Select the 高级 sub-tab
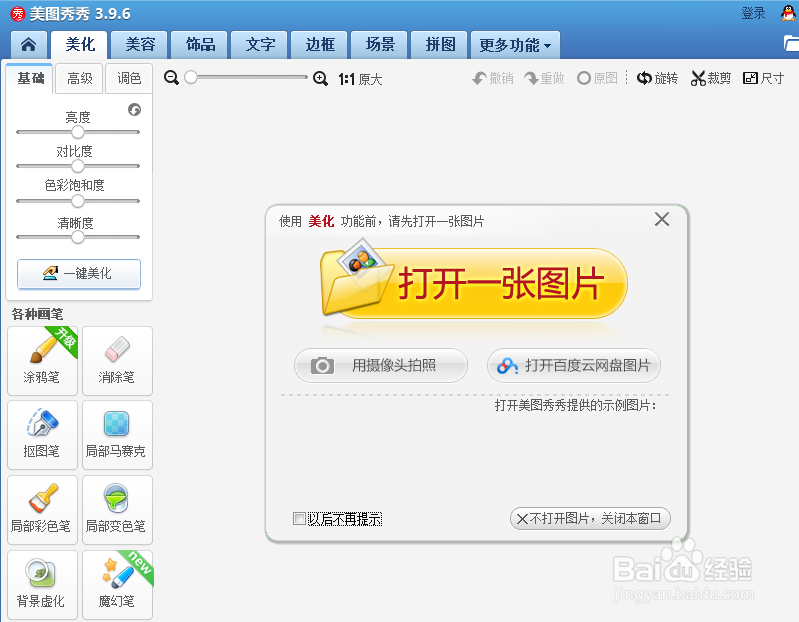 click(x=79, y=78)
